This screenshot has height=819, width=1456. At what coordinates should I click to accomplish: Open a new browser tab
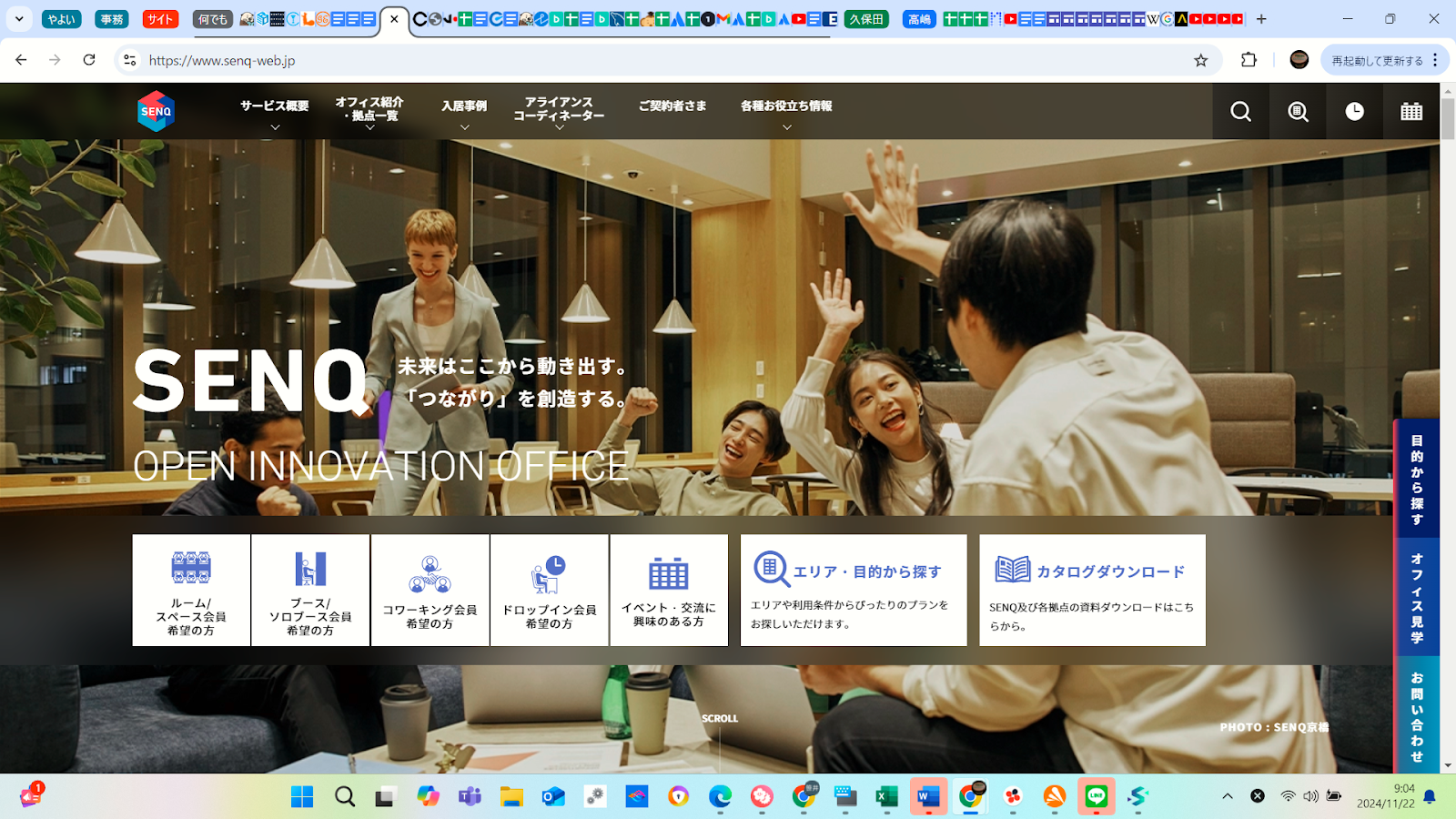pyautogui.click(x=1261, y=19)
